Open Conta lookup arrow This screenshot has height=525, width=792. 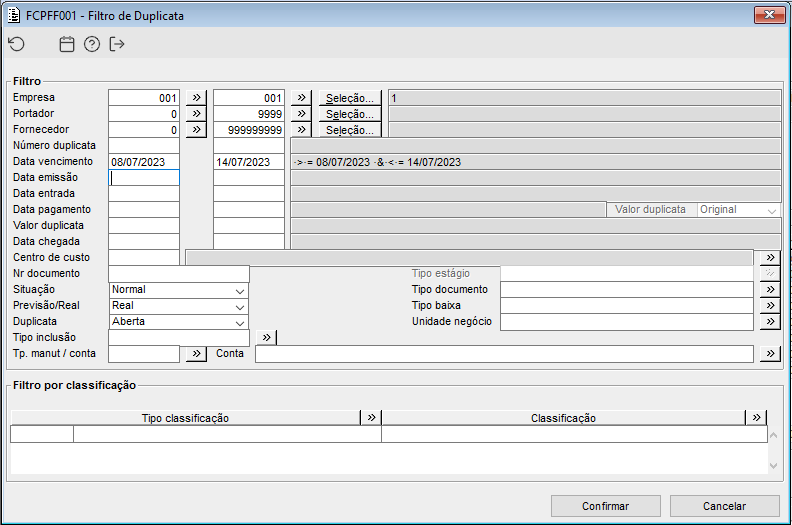770,354
